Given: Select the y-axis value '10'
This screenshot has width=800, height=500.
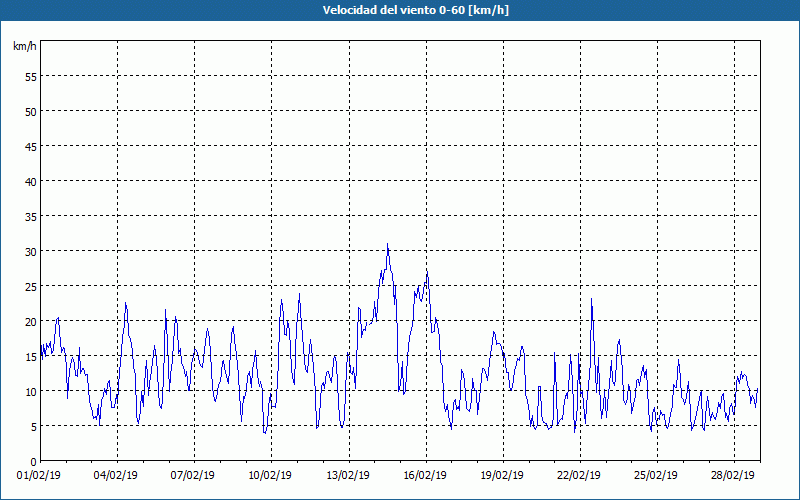Looking at the screenshot, I should pyautogui.click(x=31, y=392).
